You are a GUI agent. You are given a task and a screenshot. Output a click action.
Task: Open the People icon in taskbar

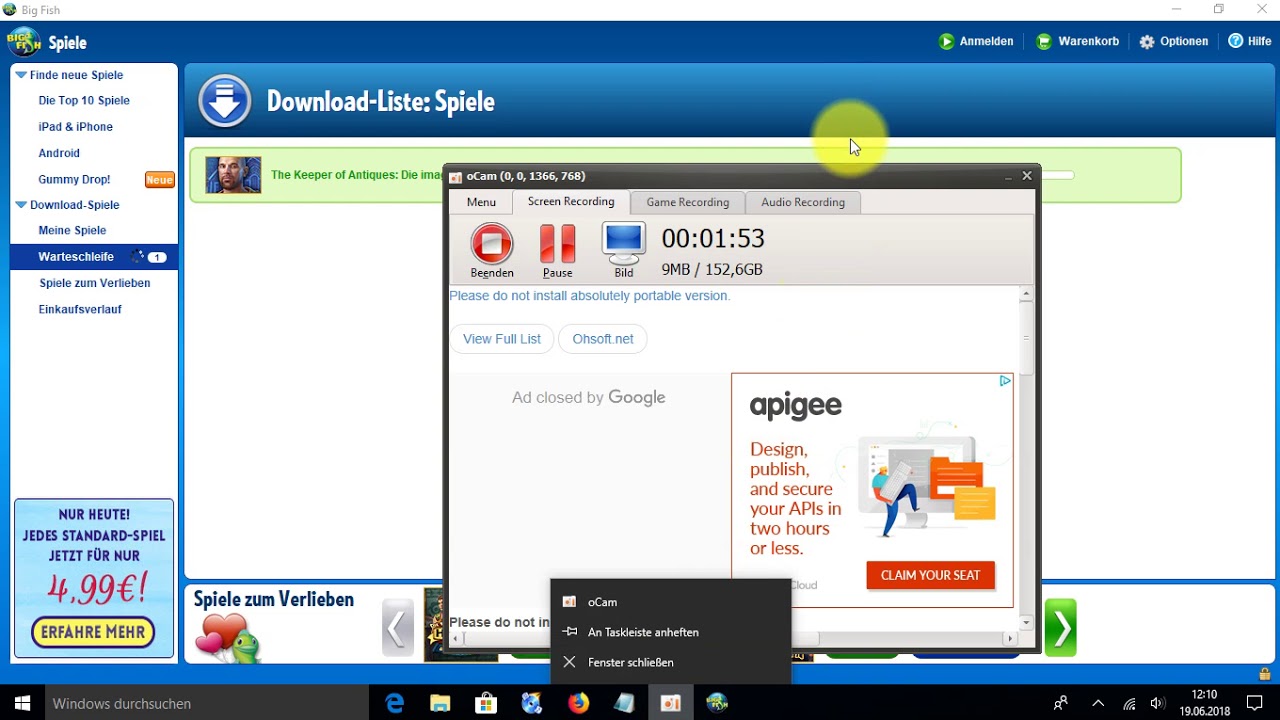pyautogui.click(x=1061, y=703)
